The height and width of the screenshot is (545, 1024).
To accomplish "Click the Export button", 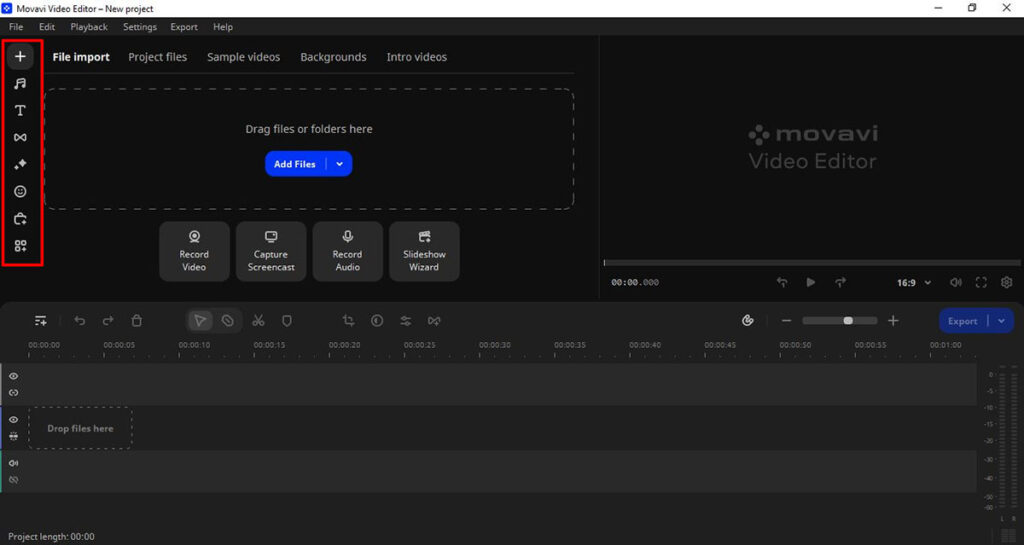I will (x=963, y=321).
